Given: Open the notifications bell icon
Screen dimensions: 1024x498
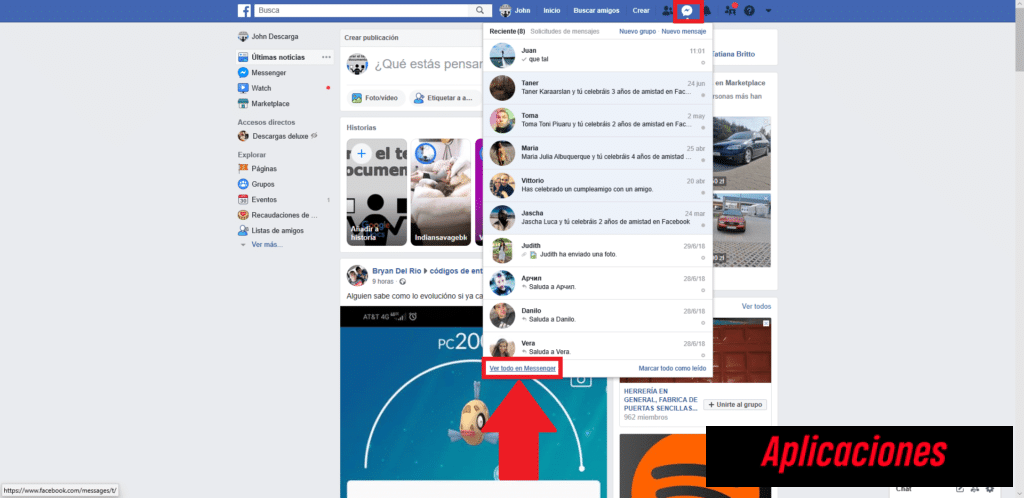Looking at the screenshot, I should pyautogui.click(x=707, y=10).
